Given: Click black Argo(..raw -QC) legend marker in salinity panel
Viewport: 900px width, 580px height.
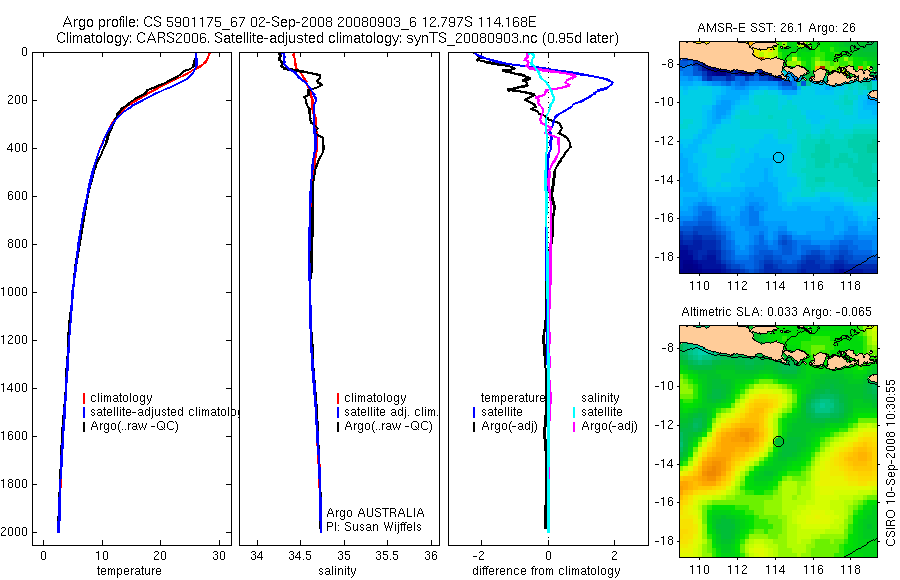Looking at the screenshot, I should pos(338,426).
